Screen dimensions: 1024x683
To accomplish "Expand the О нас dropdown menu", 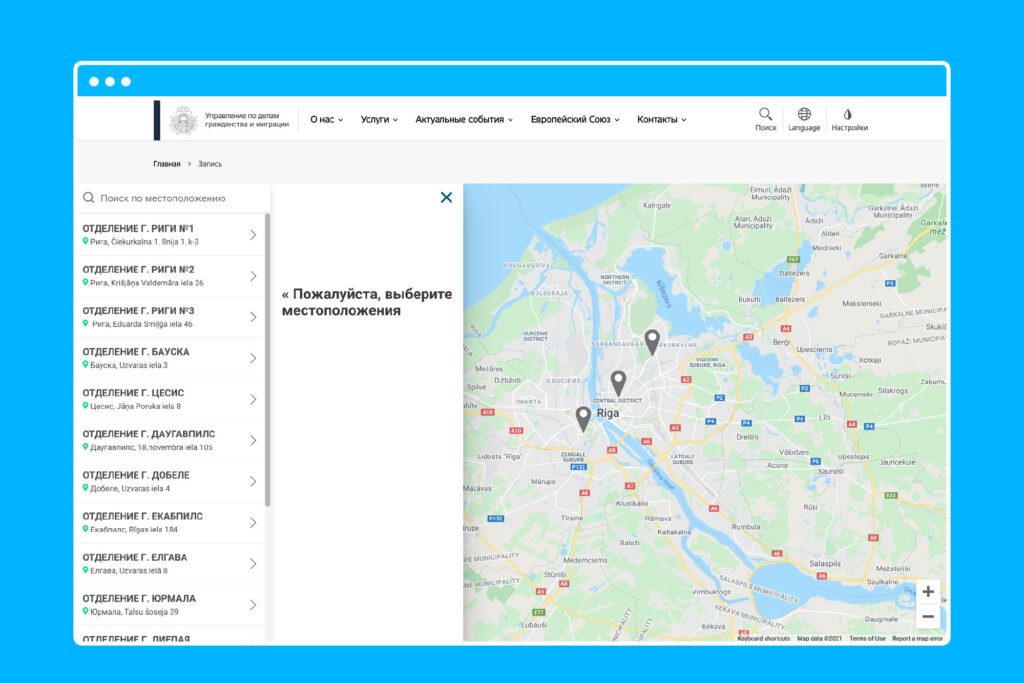I will 326,120.
